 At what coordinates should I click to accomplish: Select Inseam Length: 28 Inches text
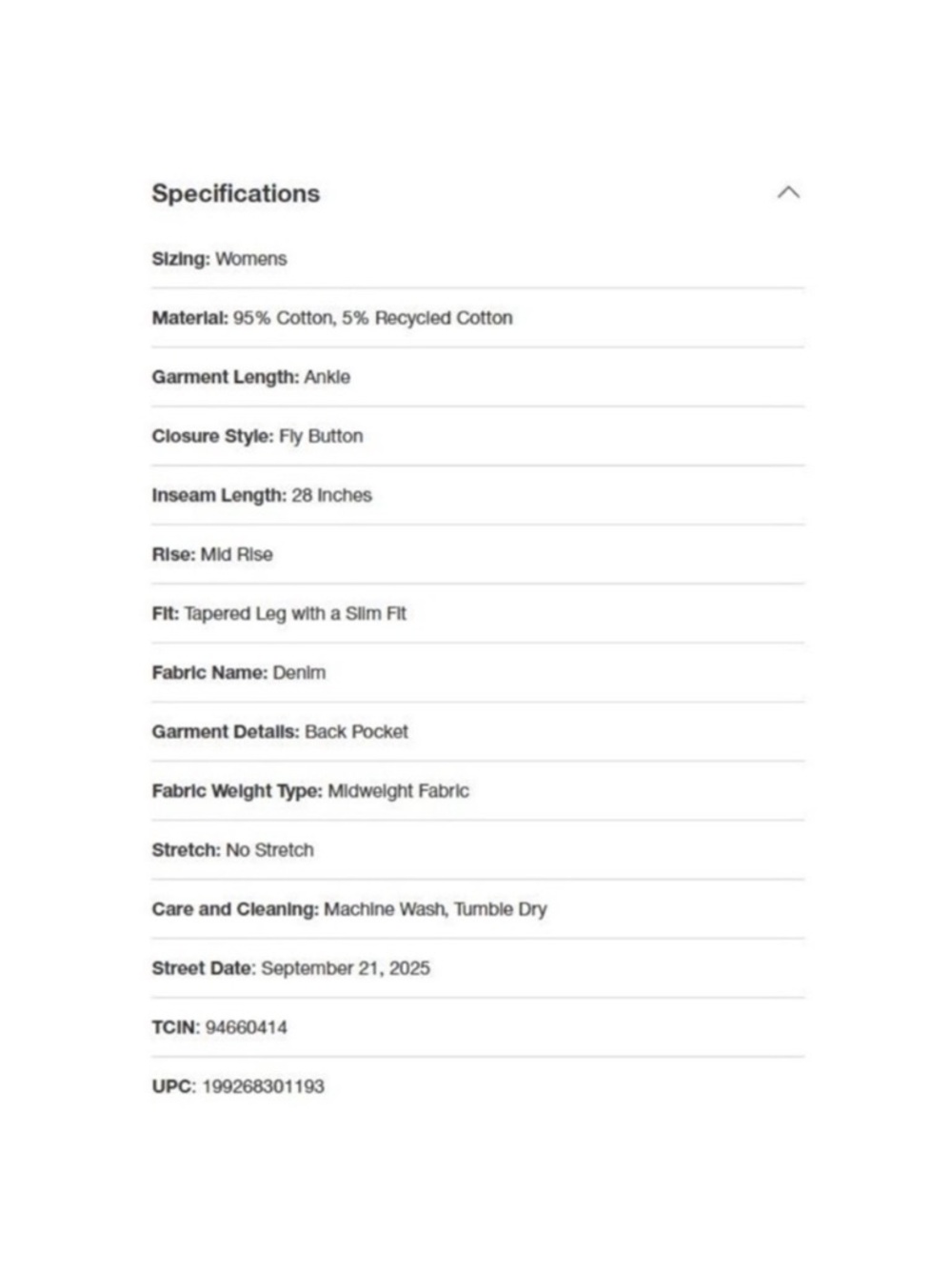[262, 495]
